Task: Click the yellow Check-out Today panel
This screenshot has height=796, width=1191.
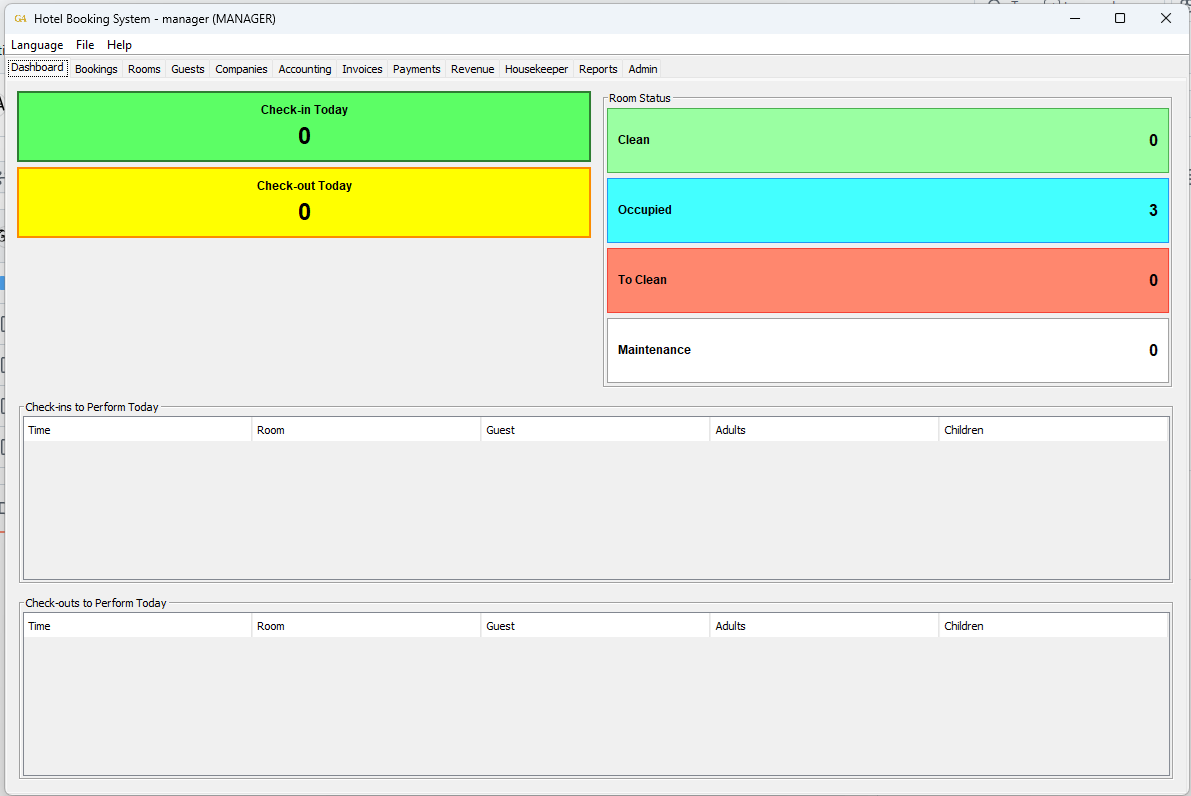Action: click(x=304, y=202)
